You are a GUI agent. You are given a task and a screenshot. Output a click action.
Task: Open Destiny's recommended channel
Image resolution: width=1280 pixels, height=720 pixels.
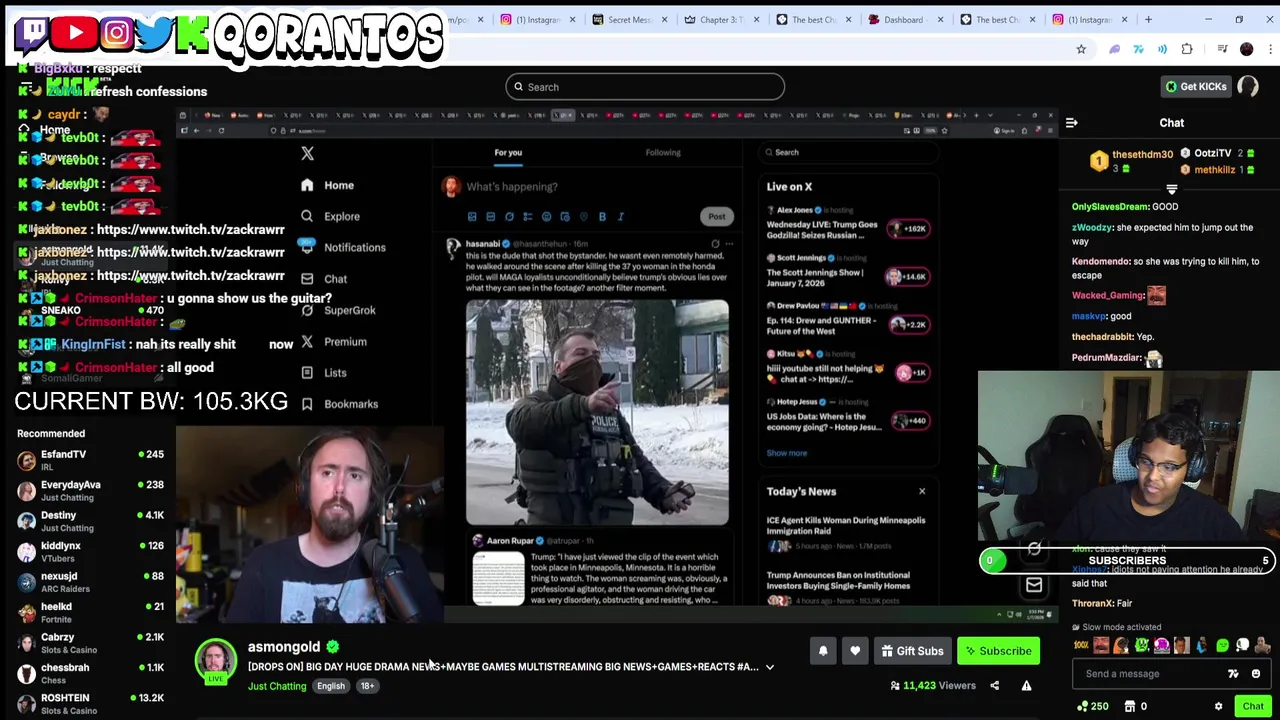[x=90, y=521]
